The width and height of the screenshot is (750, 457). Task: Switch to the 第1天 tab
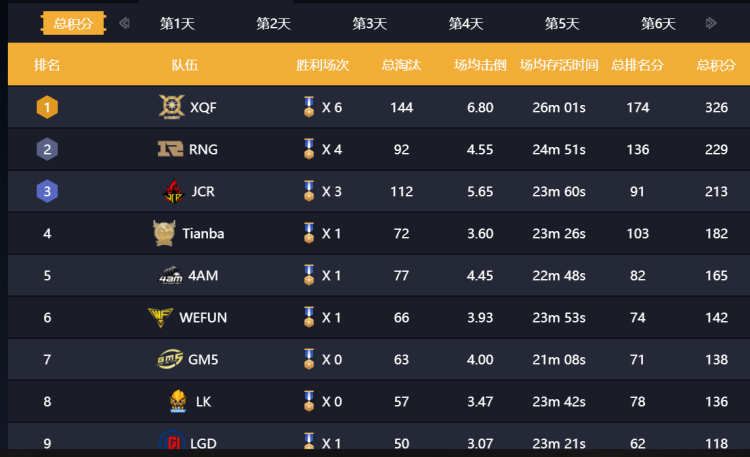177,23
